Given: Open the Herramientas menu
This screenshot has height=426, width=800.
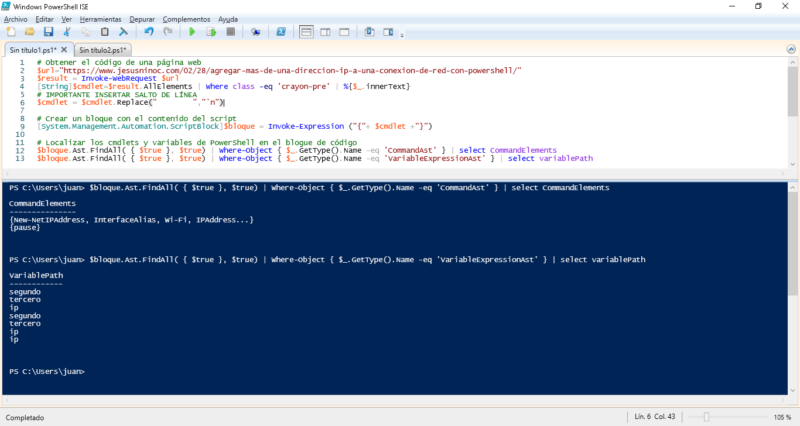Looking at the screenshot, I should [99, 19].
